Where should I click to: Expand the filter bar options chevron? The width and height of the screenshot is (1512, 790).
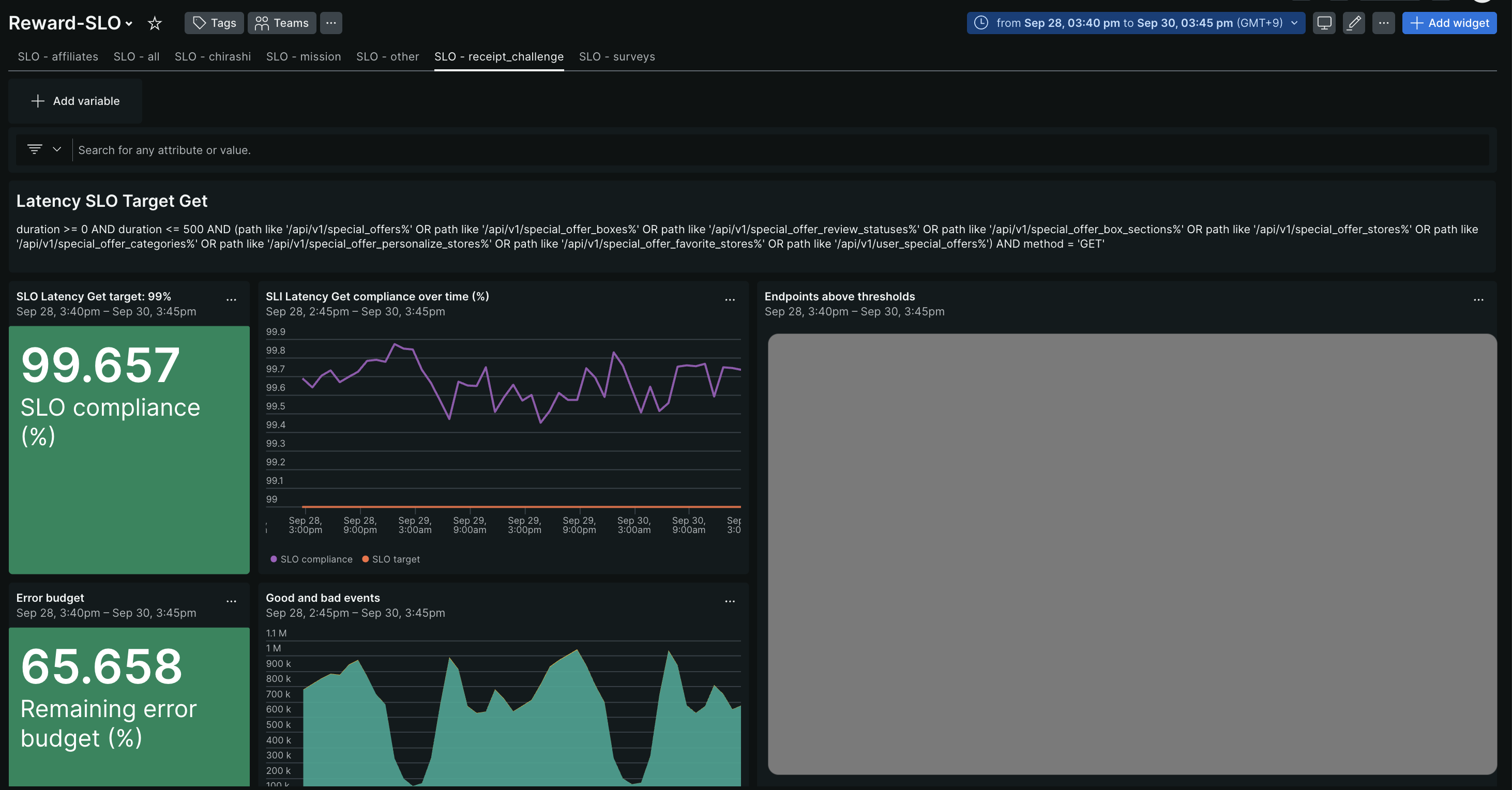[57, 149]
